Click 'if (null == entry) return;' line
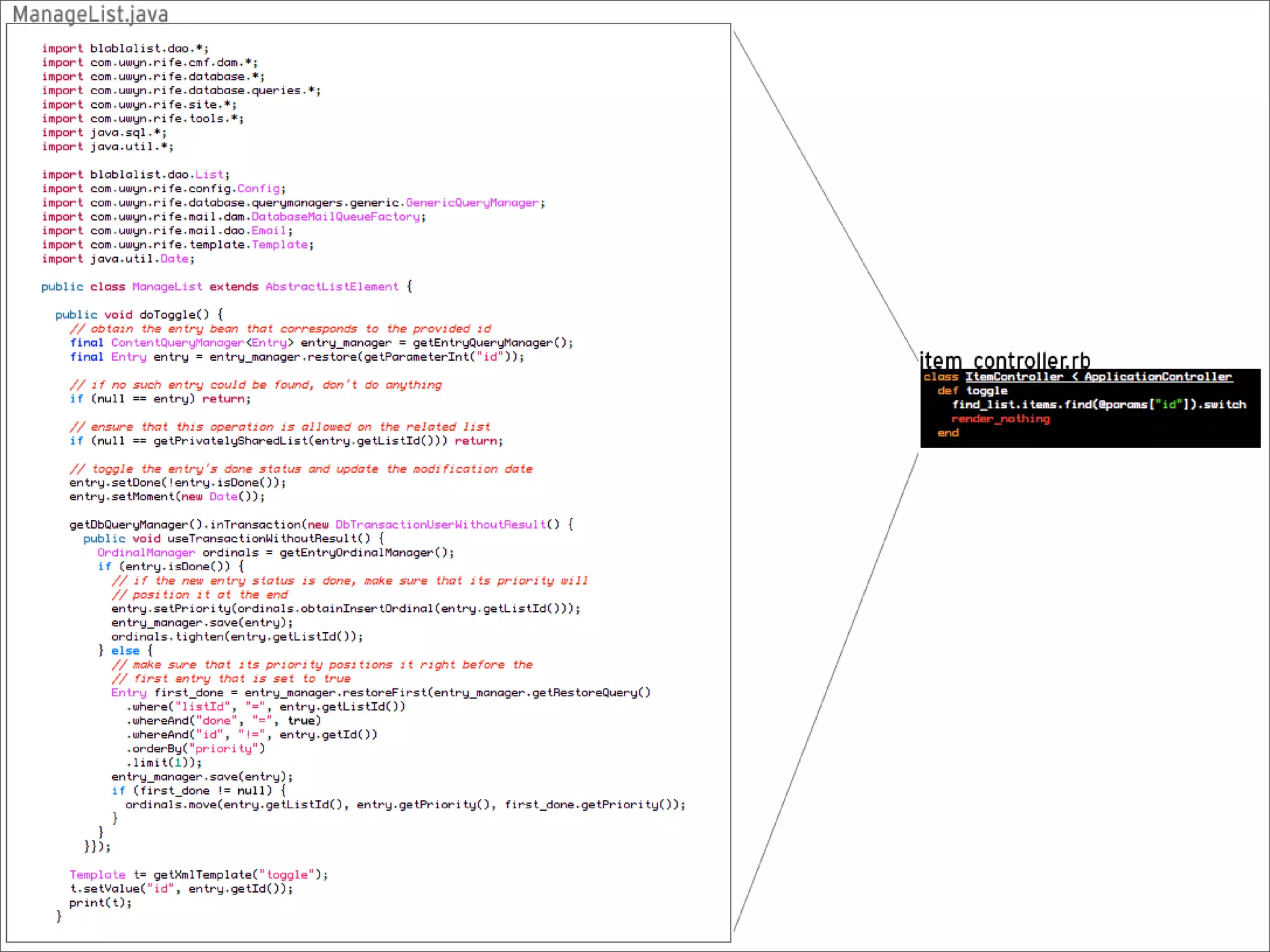1270x952 pixels. pos(160,399)
